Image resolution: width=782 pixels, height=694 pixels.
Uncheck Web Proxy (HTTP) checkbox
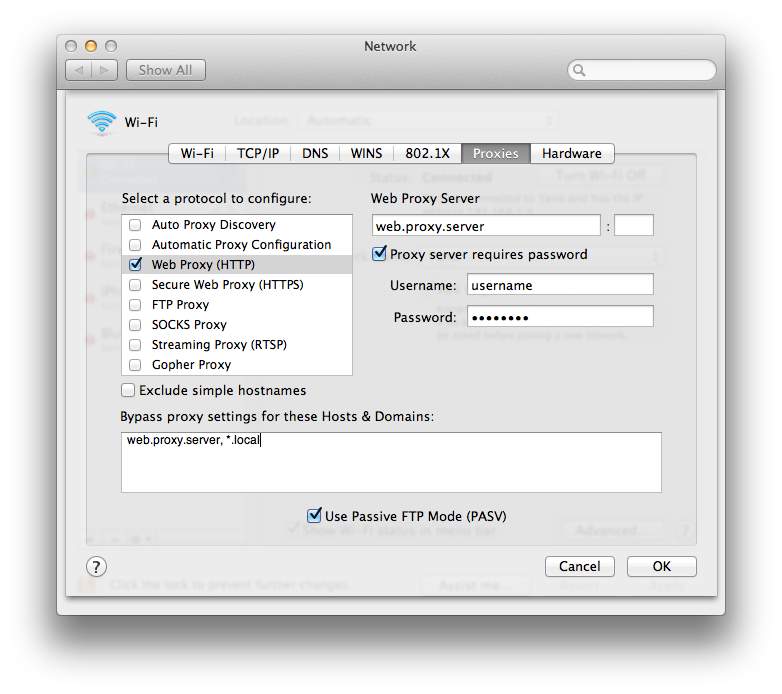point(135,264)
